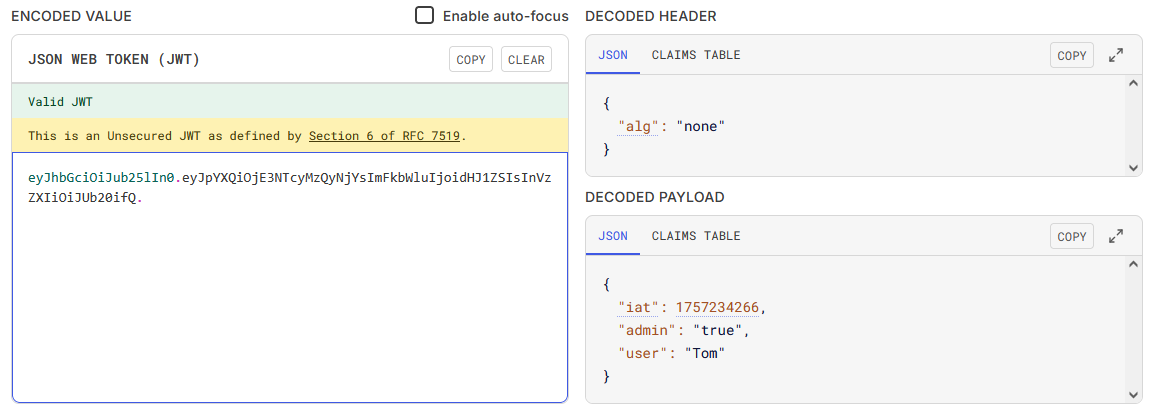Enable the auto-focus checkbox
This screenshot has width=1156, height=414.
coord(425,16)
